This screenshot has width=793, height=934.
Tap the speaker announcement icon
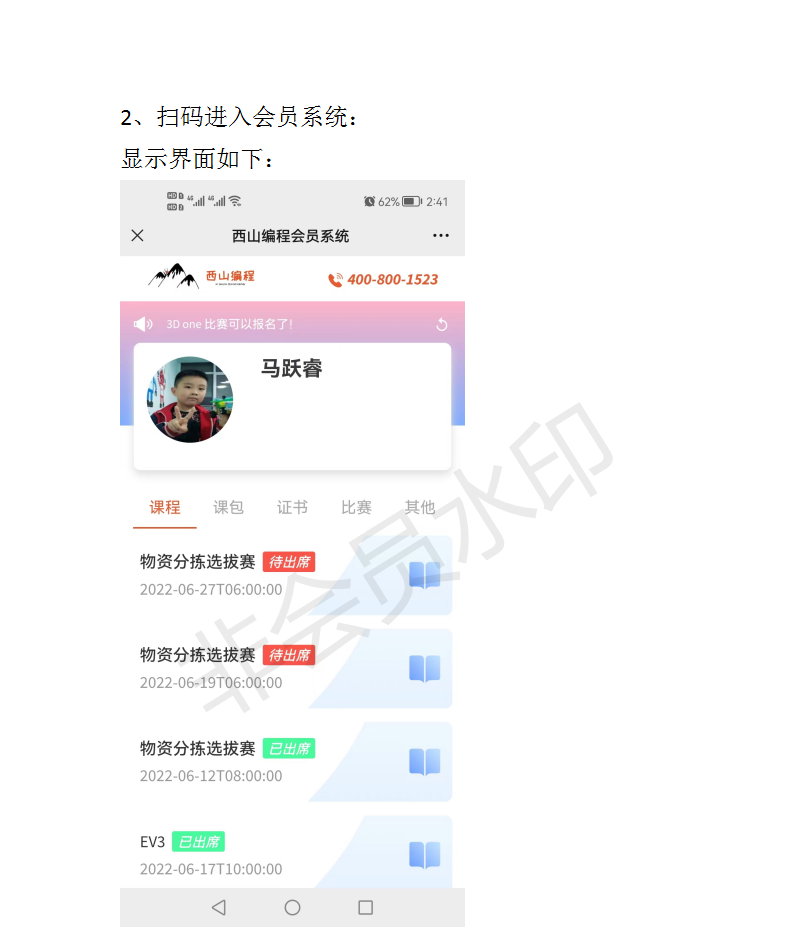(x=143, y=324)
